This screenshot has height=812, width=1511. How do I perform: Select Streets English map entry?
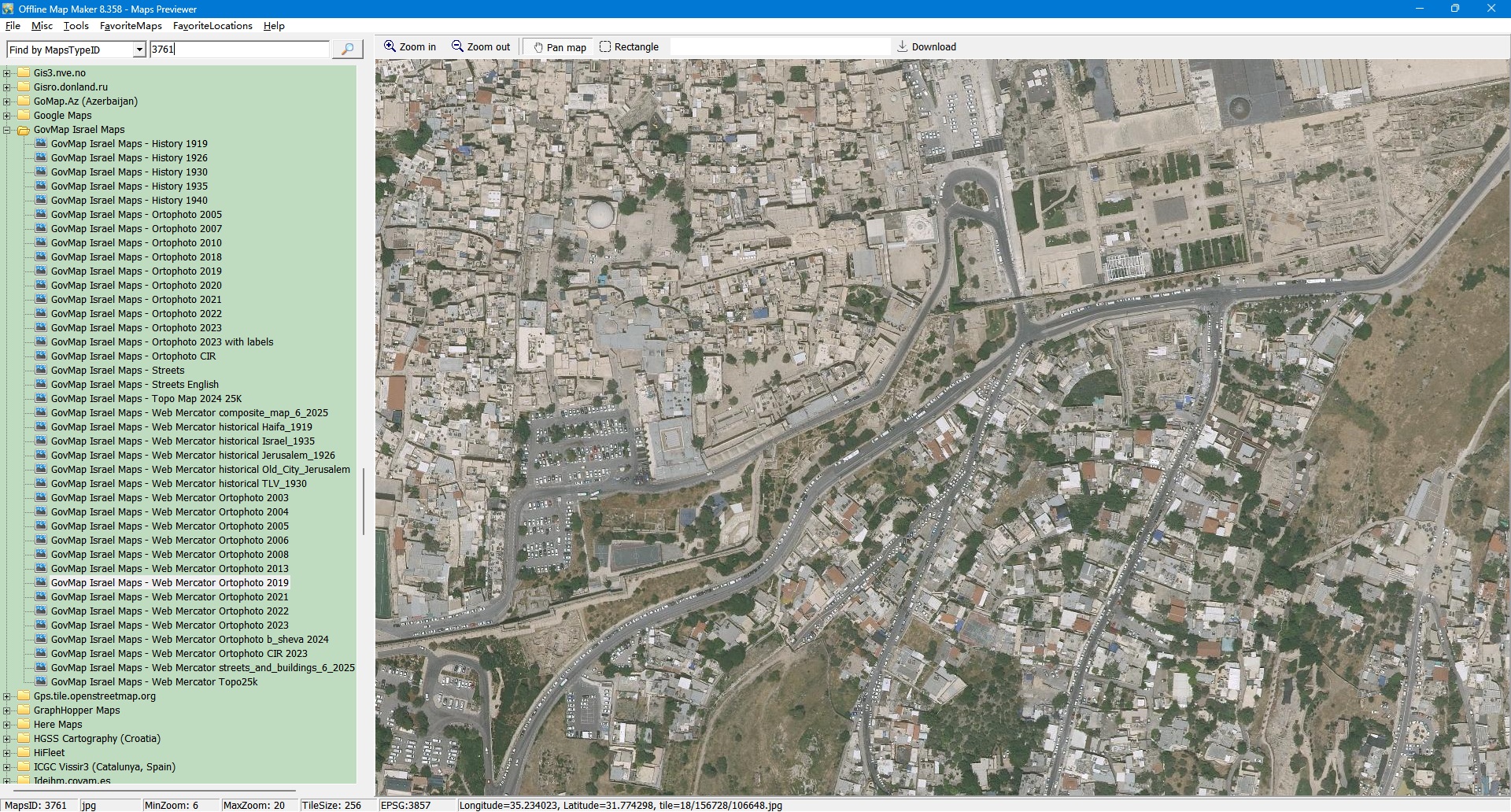(x=135, y=385)
